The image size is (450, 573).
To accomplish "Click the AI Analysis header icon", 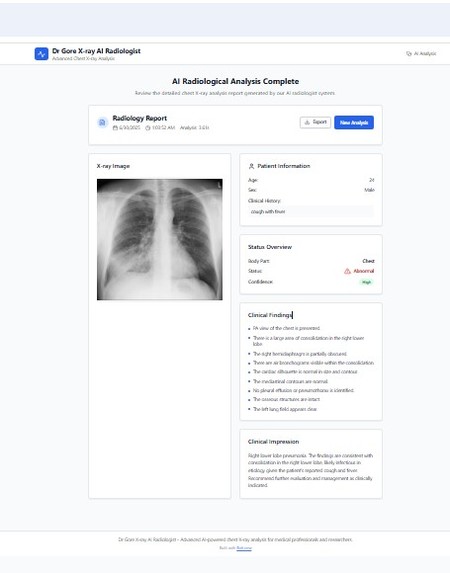I will point(409,54).
